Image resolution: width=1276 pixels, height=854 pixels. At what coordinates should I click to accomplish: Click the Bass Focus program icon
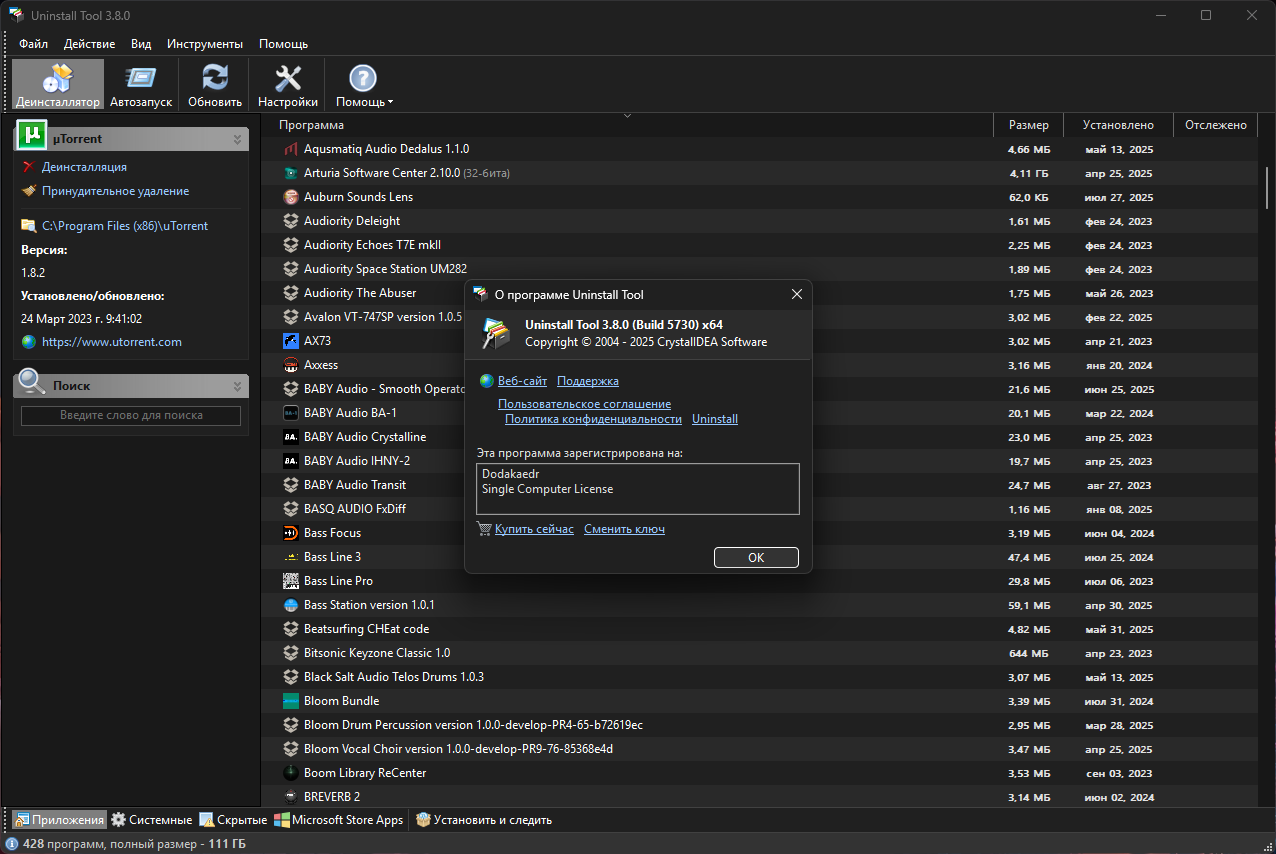291,533
